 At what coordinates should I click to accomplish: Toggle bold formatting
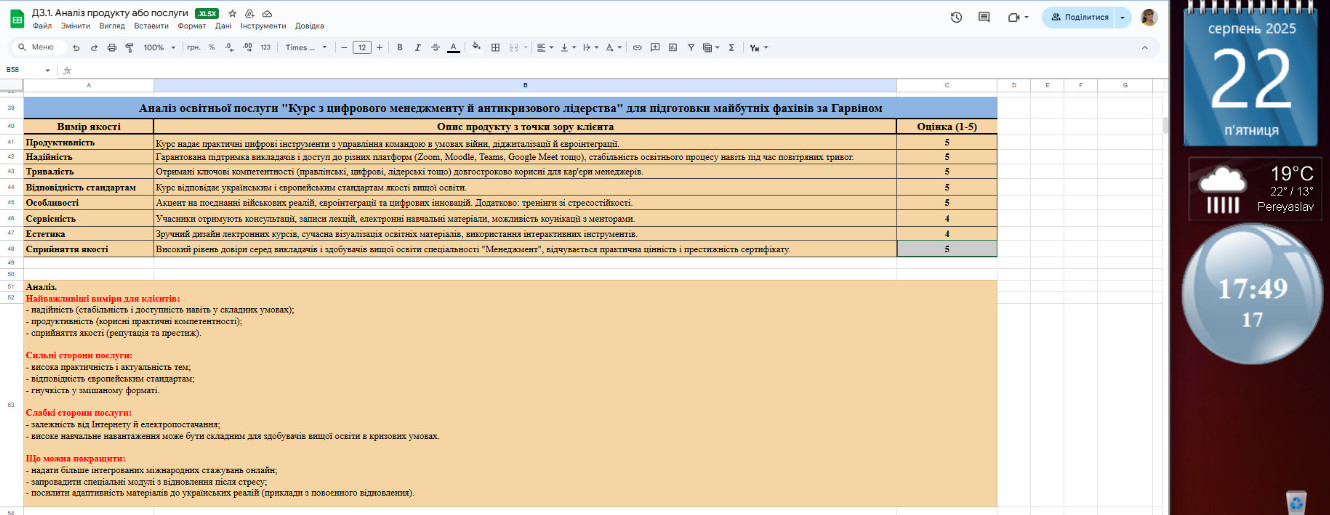click(x=400, y=47)
